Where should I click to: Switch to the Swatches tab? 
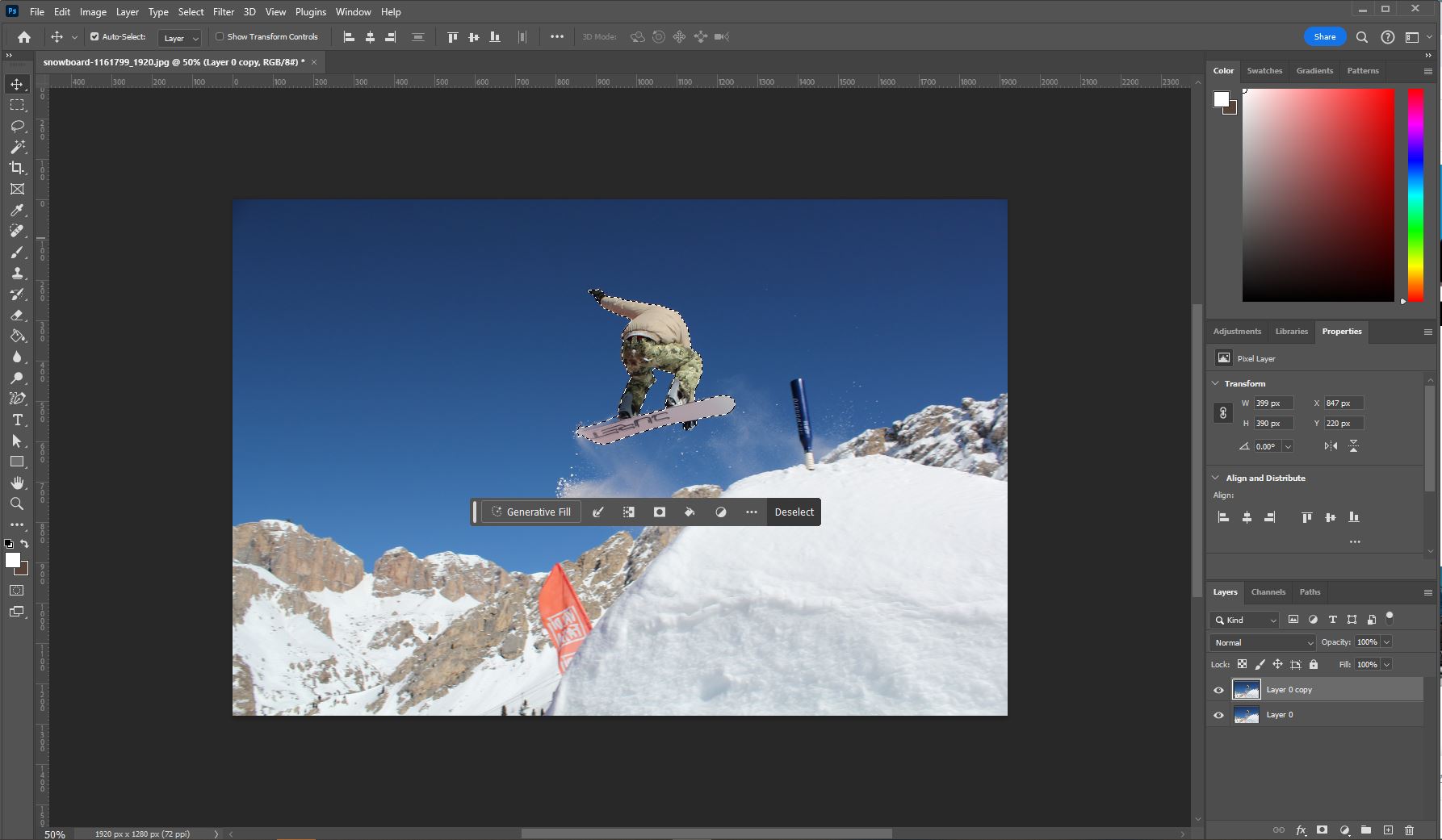pyautogui.click(x=1264, y=71)
